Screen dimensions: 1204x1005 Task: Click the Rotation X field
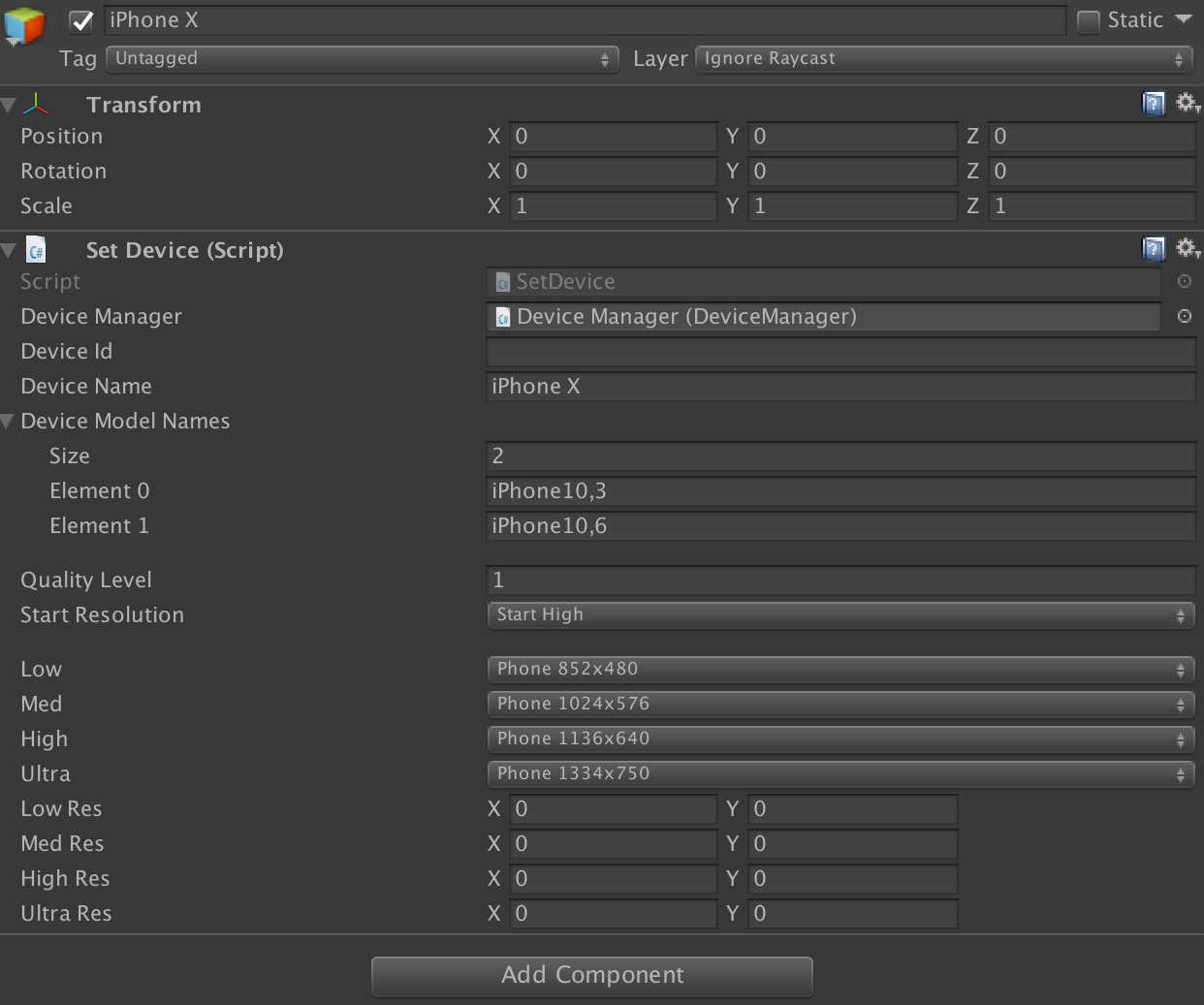pos(614,172)
